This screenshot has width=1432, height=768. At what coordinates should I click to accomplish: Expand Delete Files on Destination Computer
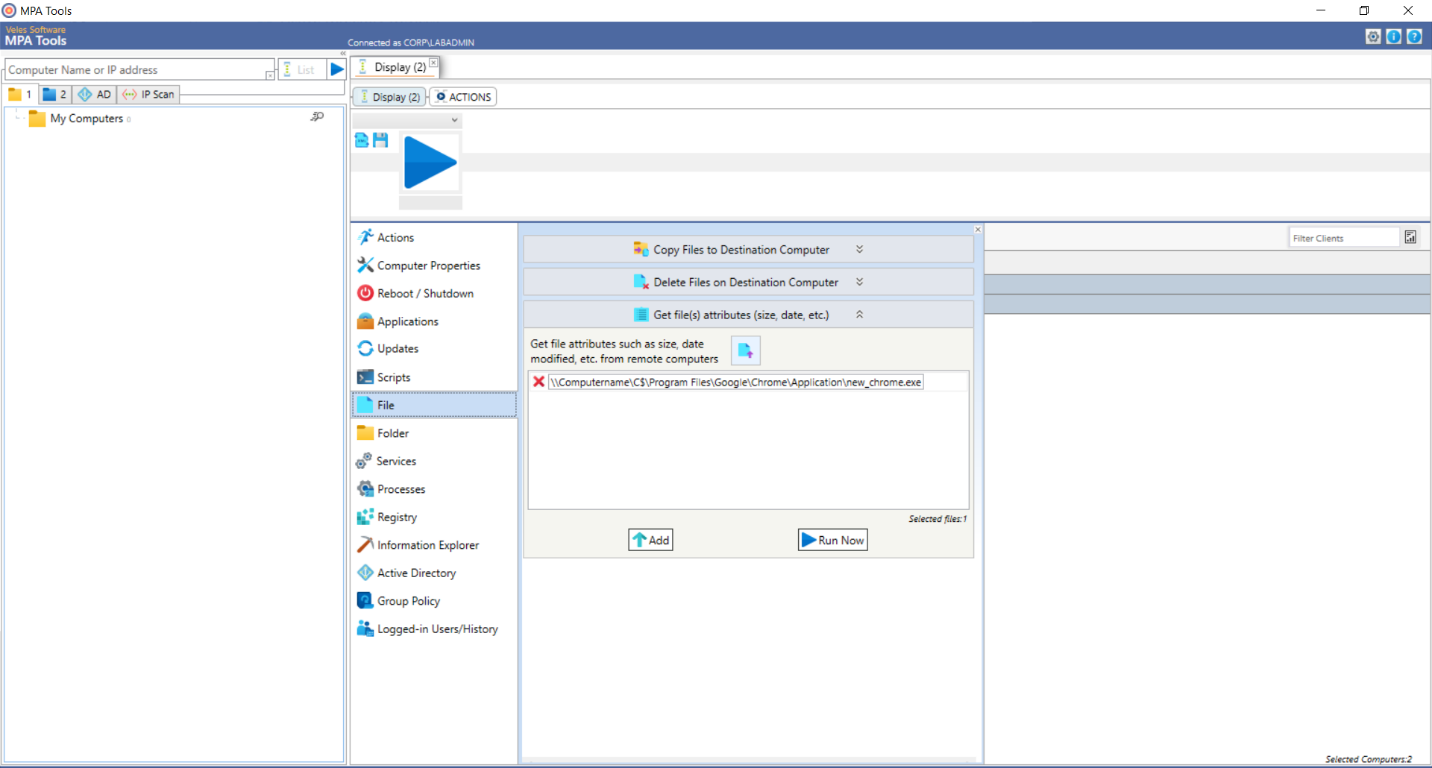click(748, 282)
